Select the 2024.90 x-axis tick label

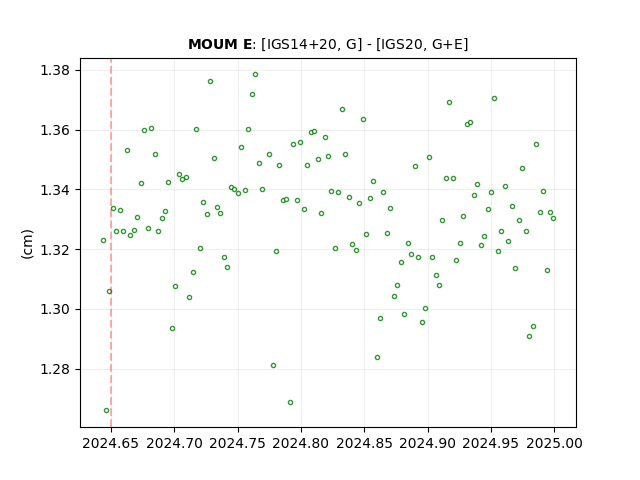coord(427,443)
